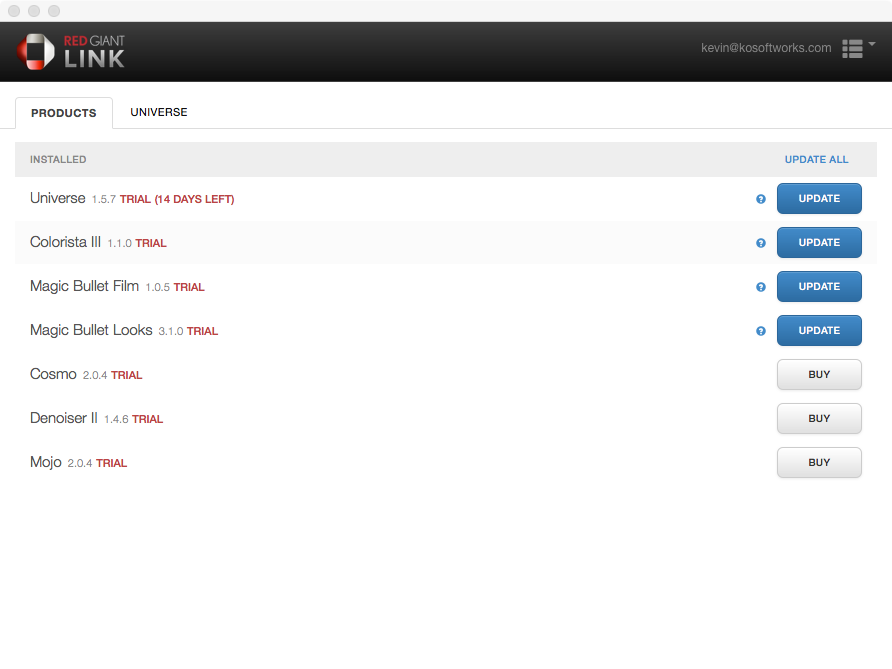The width and height of the screenshot is (892, 669).
Task: Update Magic Bullet Film
Action: [819, 287]
